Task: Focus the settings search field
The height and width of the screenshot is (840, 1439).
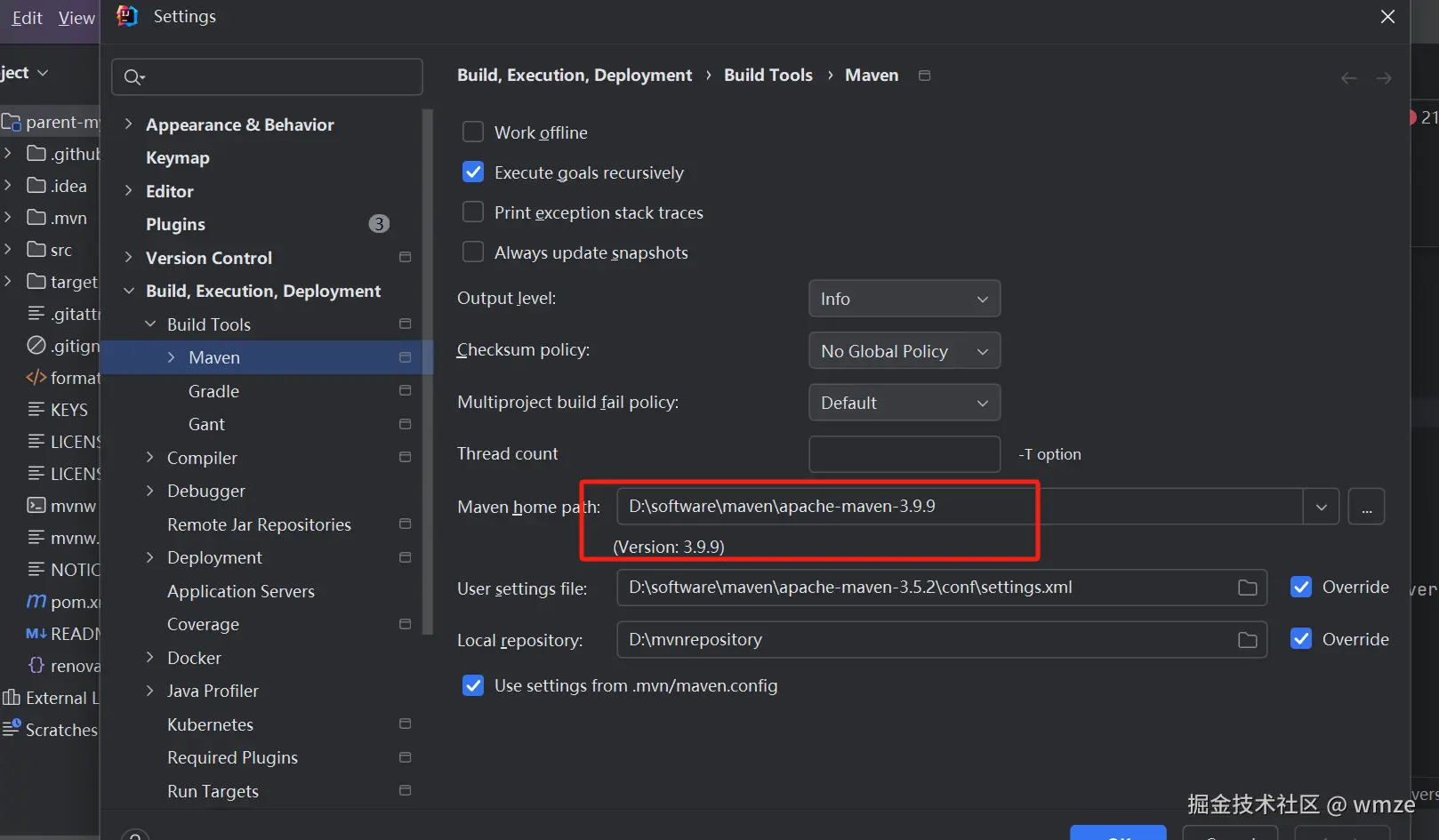Action: click(267, 77)
